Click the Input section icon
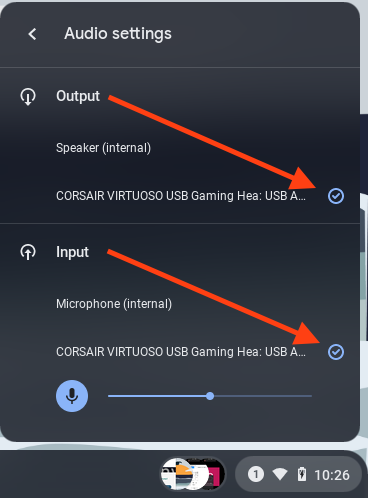The width and height of the screenshot is (368, 498). coord(28,252)
